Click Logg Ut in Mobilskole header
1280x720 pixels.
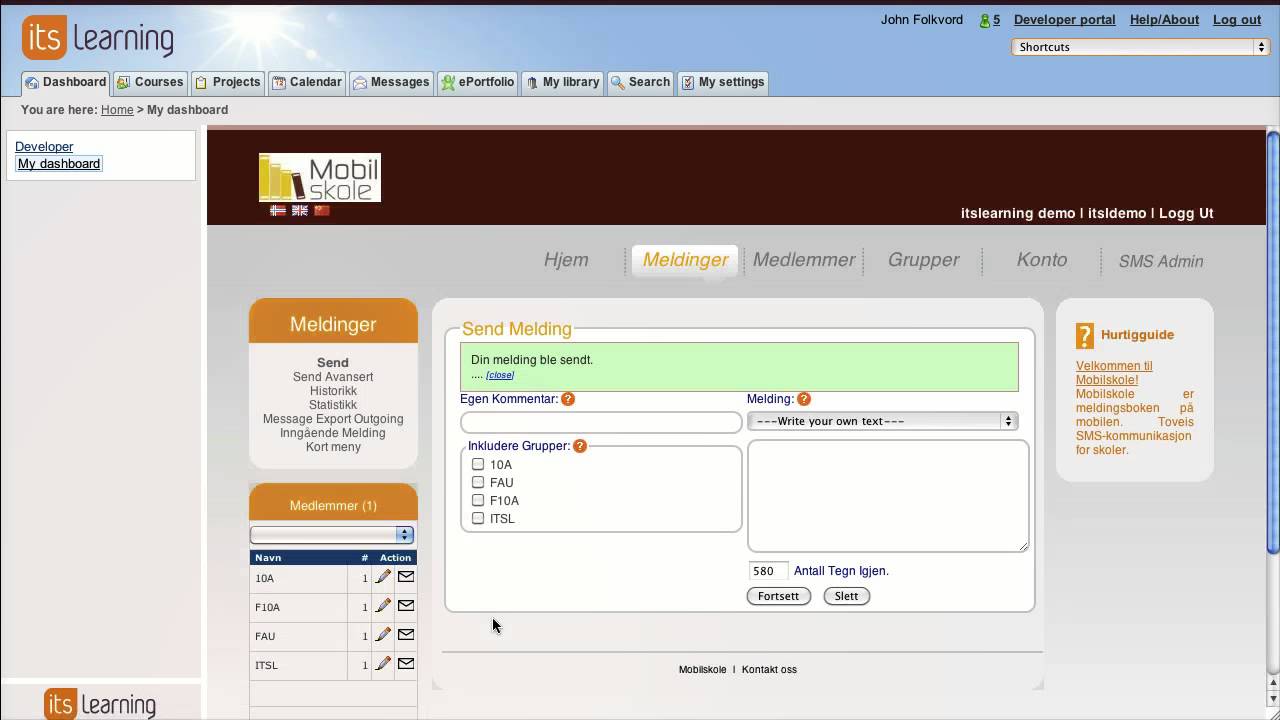(1186, 213)
